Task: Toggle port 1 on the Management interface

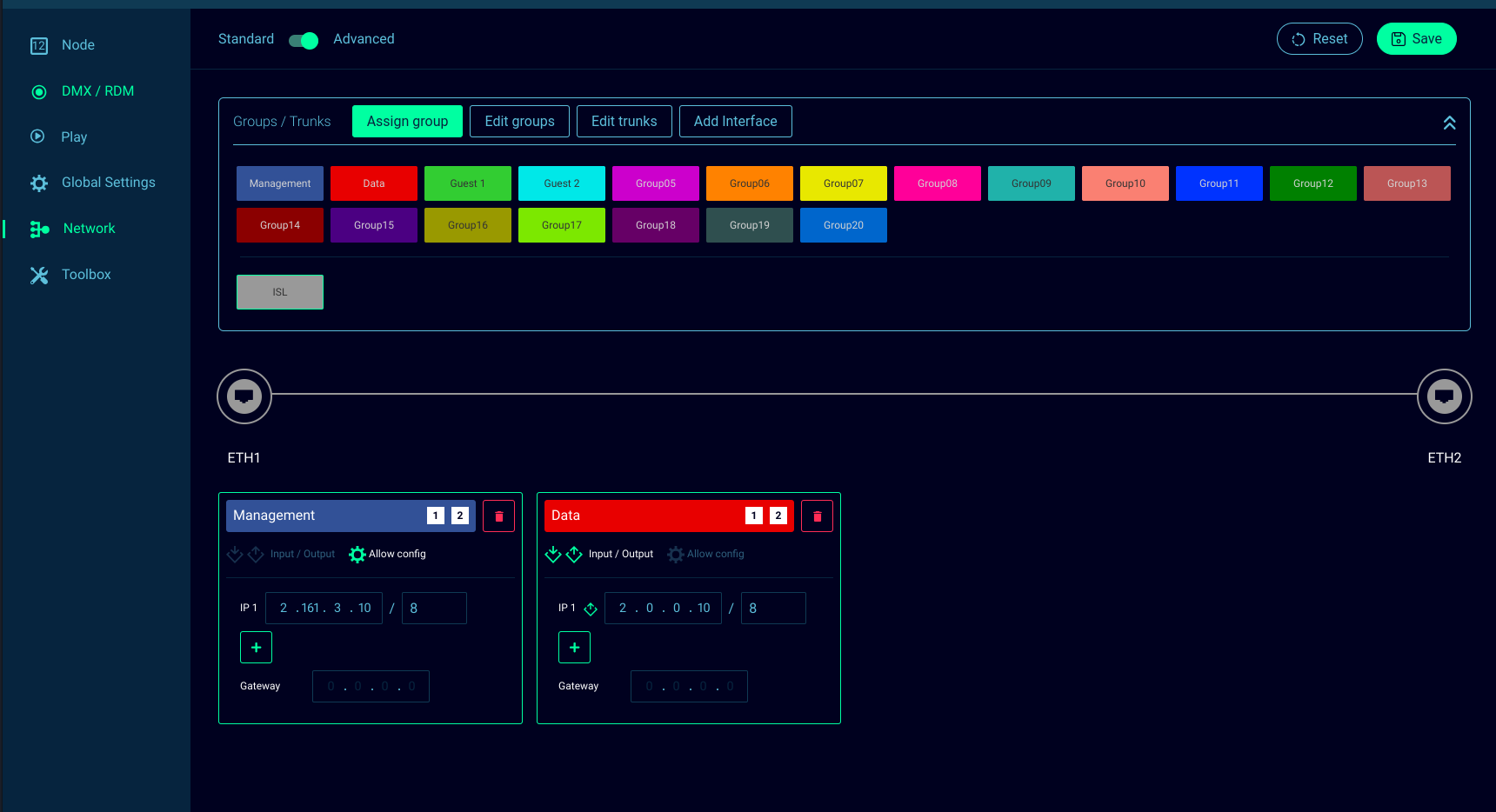Action: pos(436,516)
